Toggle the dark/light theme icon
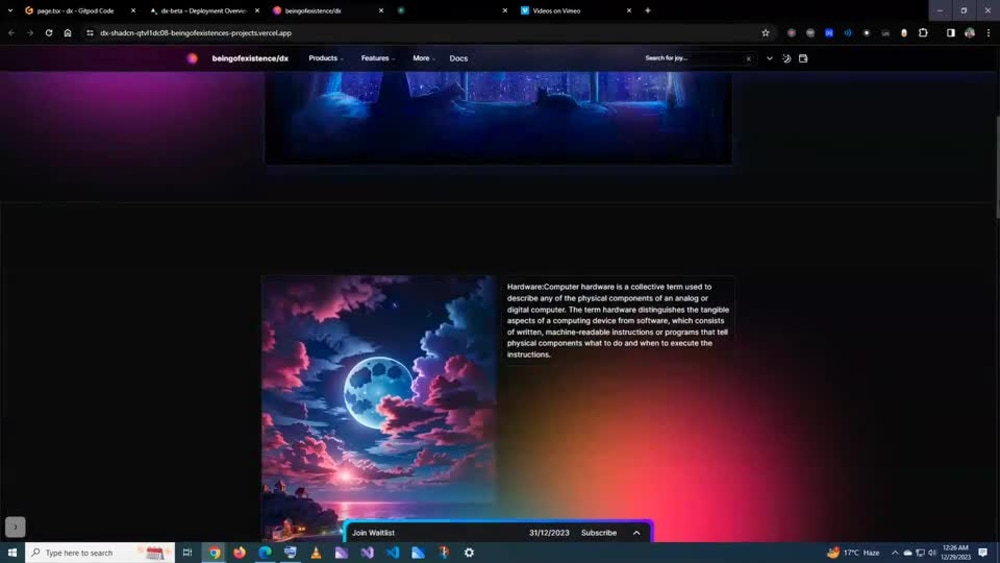Screen dimensions: 1000x563 click(x=786, y=58)
